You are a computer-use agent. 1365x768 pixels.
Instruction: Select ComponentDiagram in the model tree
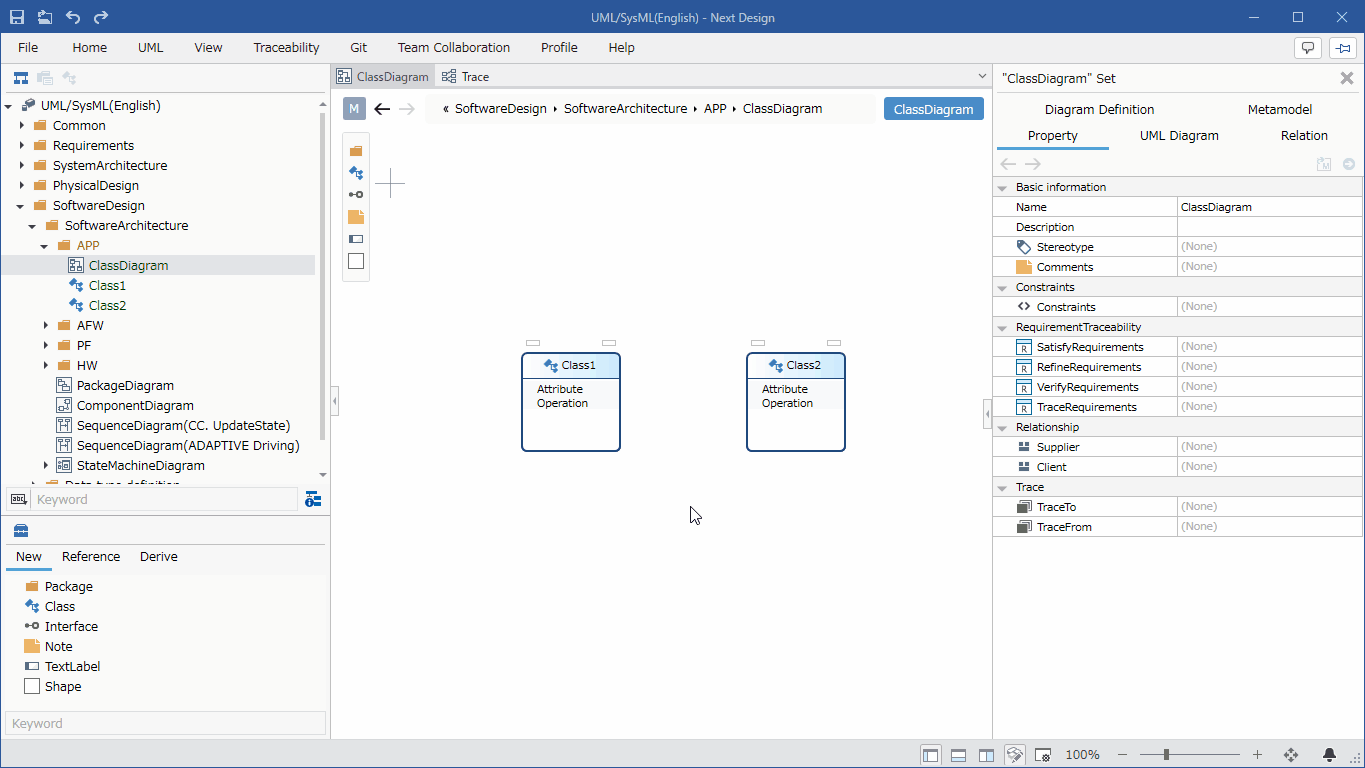(x=135, y=406)
